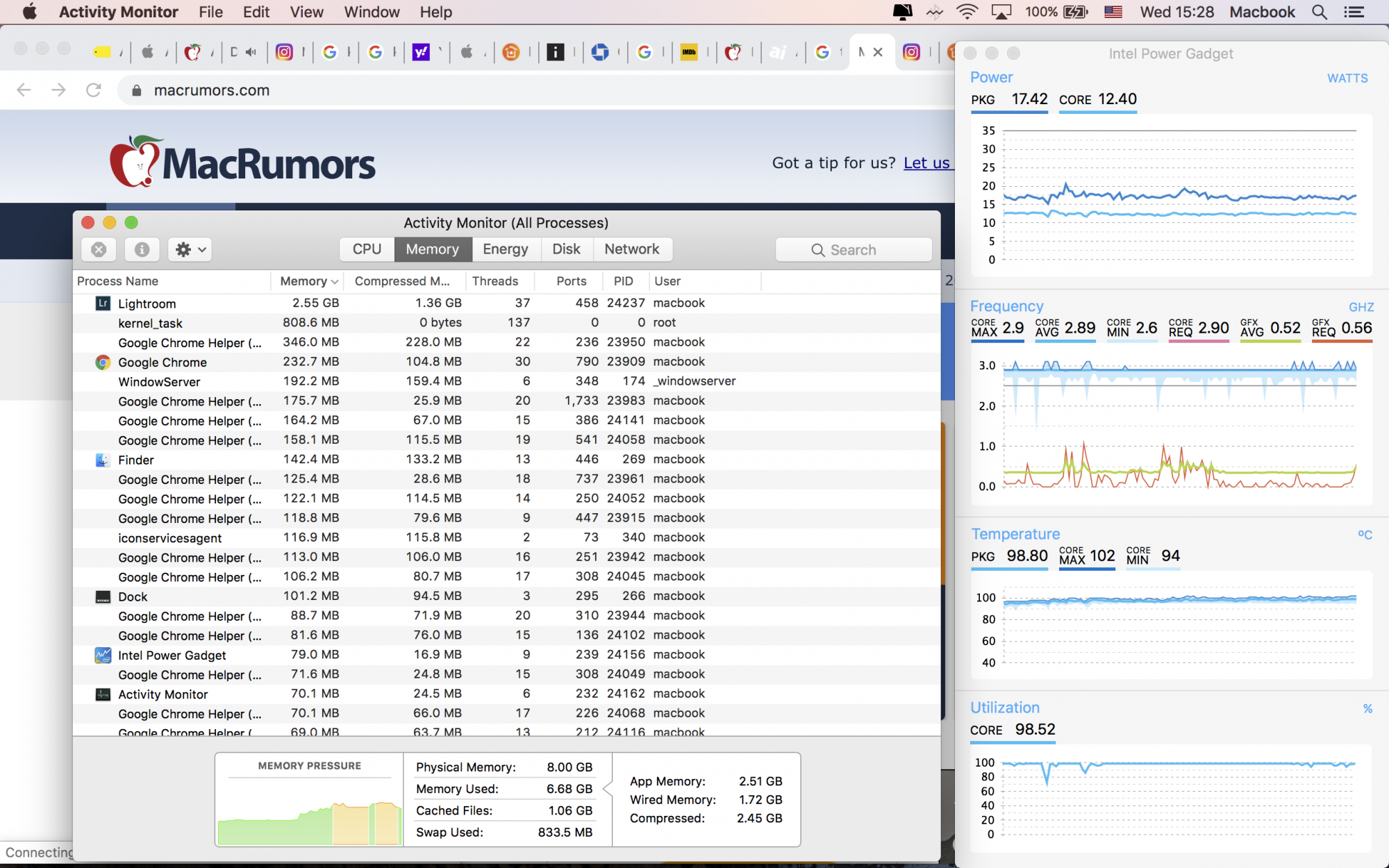1389x868 pixels.
Task: Click the Dock icon in process list
Action: [x=103, y=596]
